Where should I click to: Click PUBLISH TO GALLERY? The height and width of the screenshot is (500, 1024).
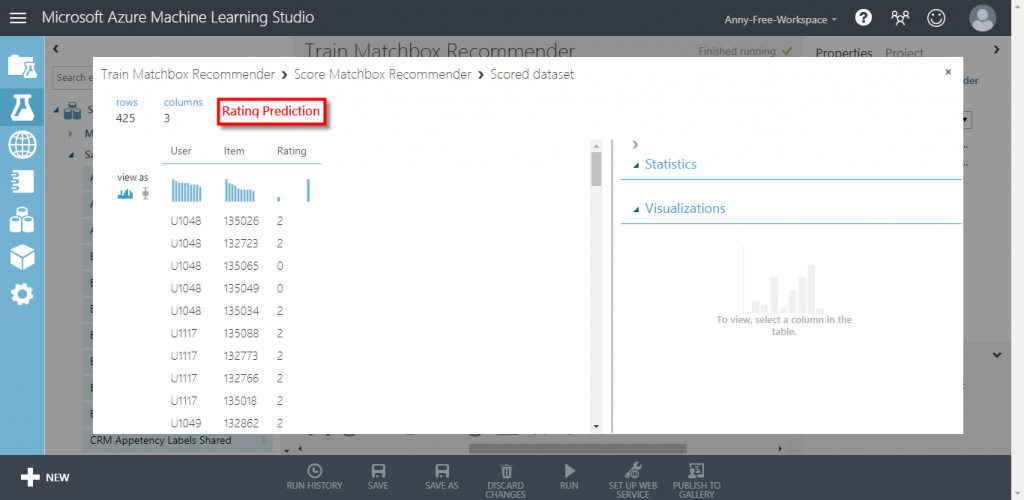pos(697,481)
